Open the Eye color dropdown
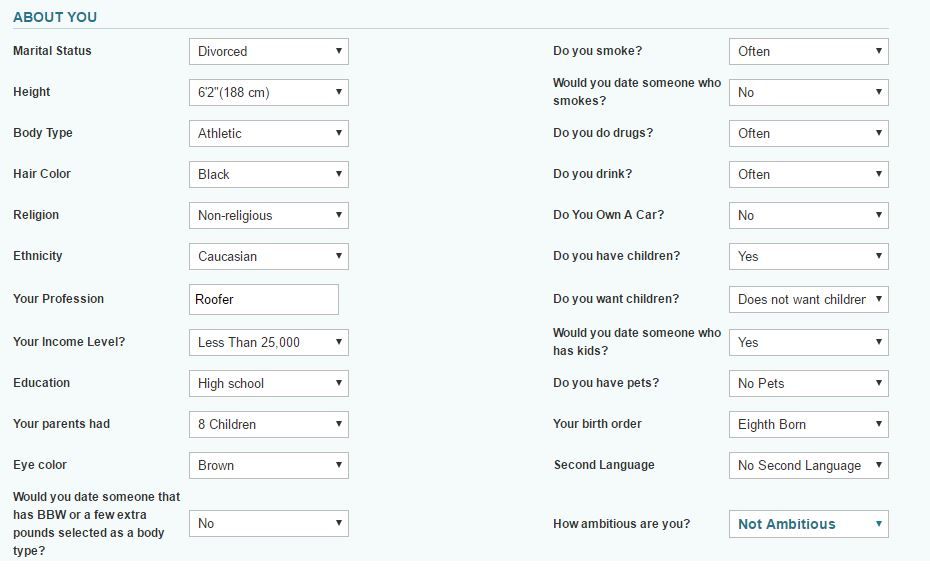The width and height of the screenshot is (930, 571). tap(269, 465)
